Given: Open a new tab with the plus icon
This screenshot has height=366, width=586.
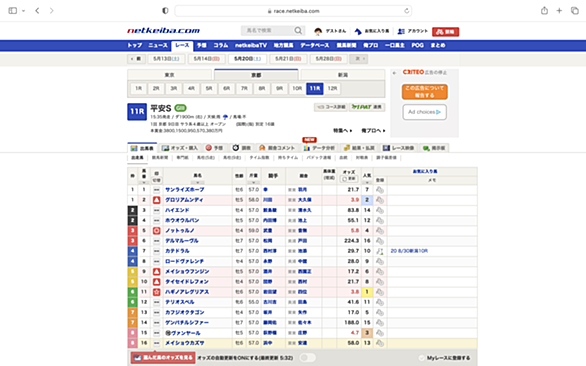Looking at the screenshot, I should point(559,10).
